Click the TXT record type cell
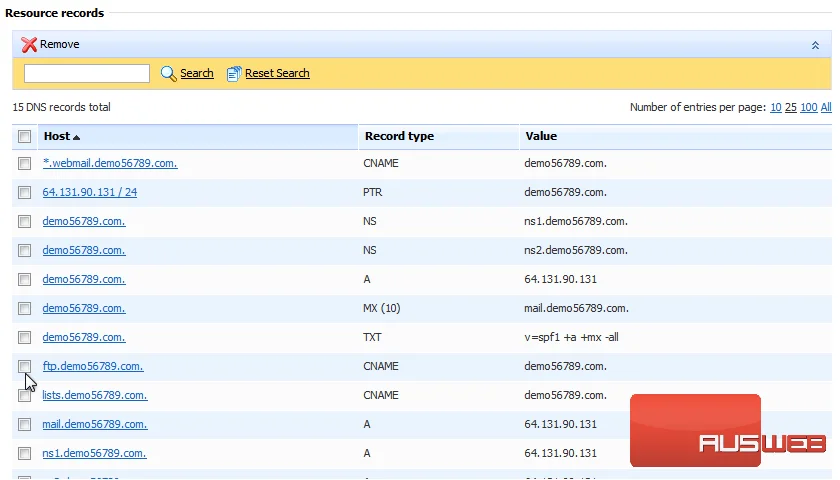The width and height of the screenshot is (840, 480). point(372,337)
